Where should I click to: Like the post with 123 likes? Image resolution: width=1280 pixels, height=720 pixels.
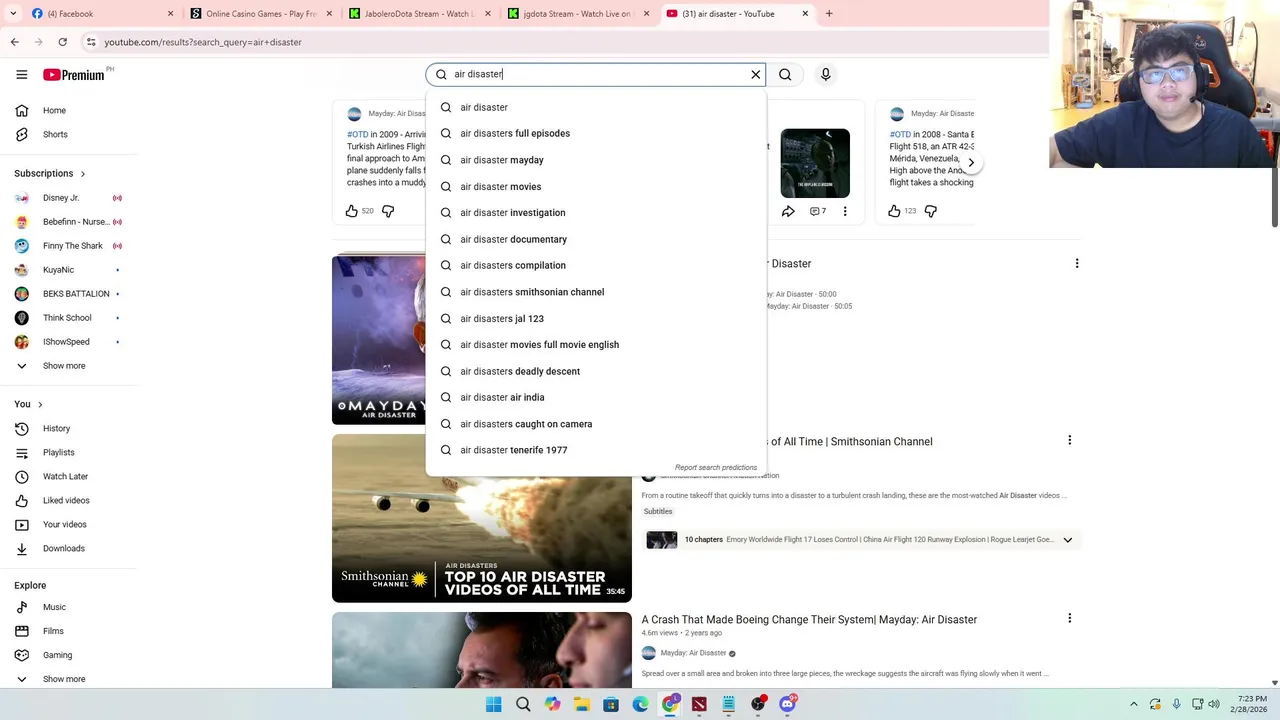tap(894, 211)
